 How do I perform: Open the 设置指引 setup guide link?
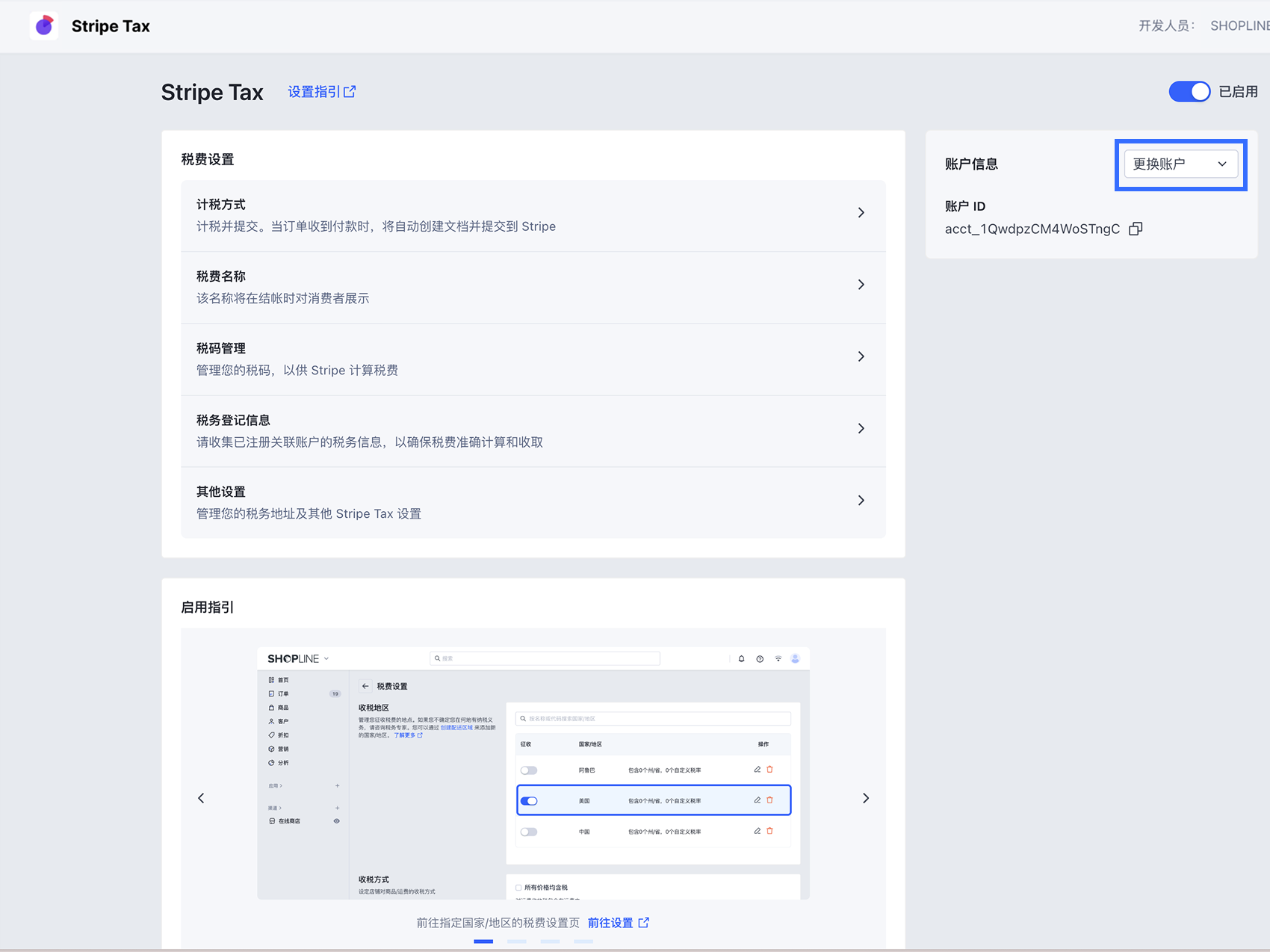(322, 92)
